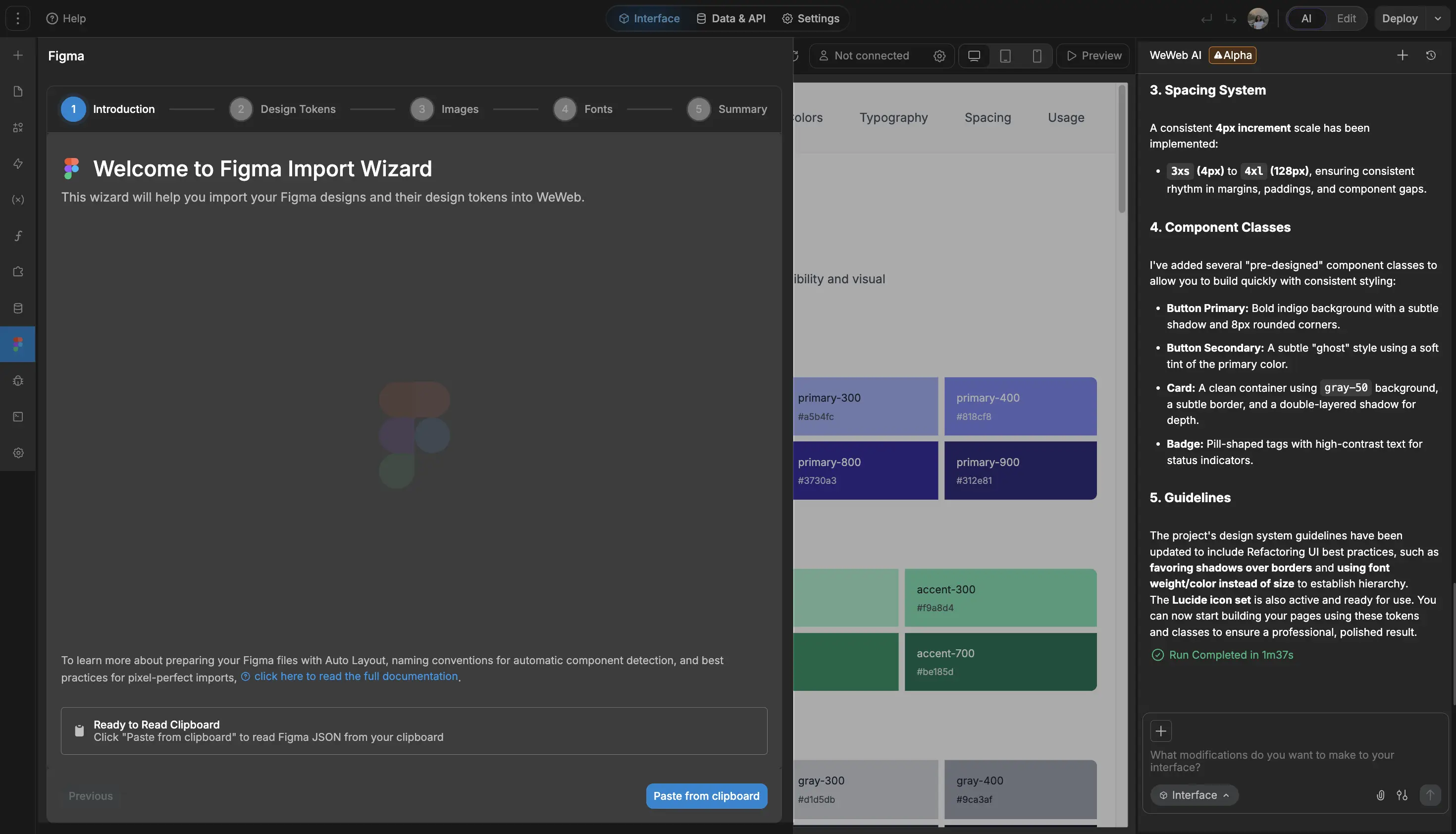Go to step 3 Images
The width and height of the screenshot is (1456, 834).
click(444, 109)
